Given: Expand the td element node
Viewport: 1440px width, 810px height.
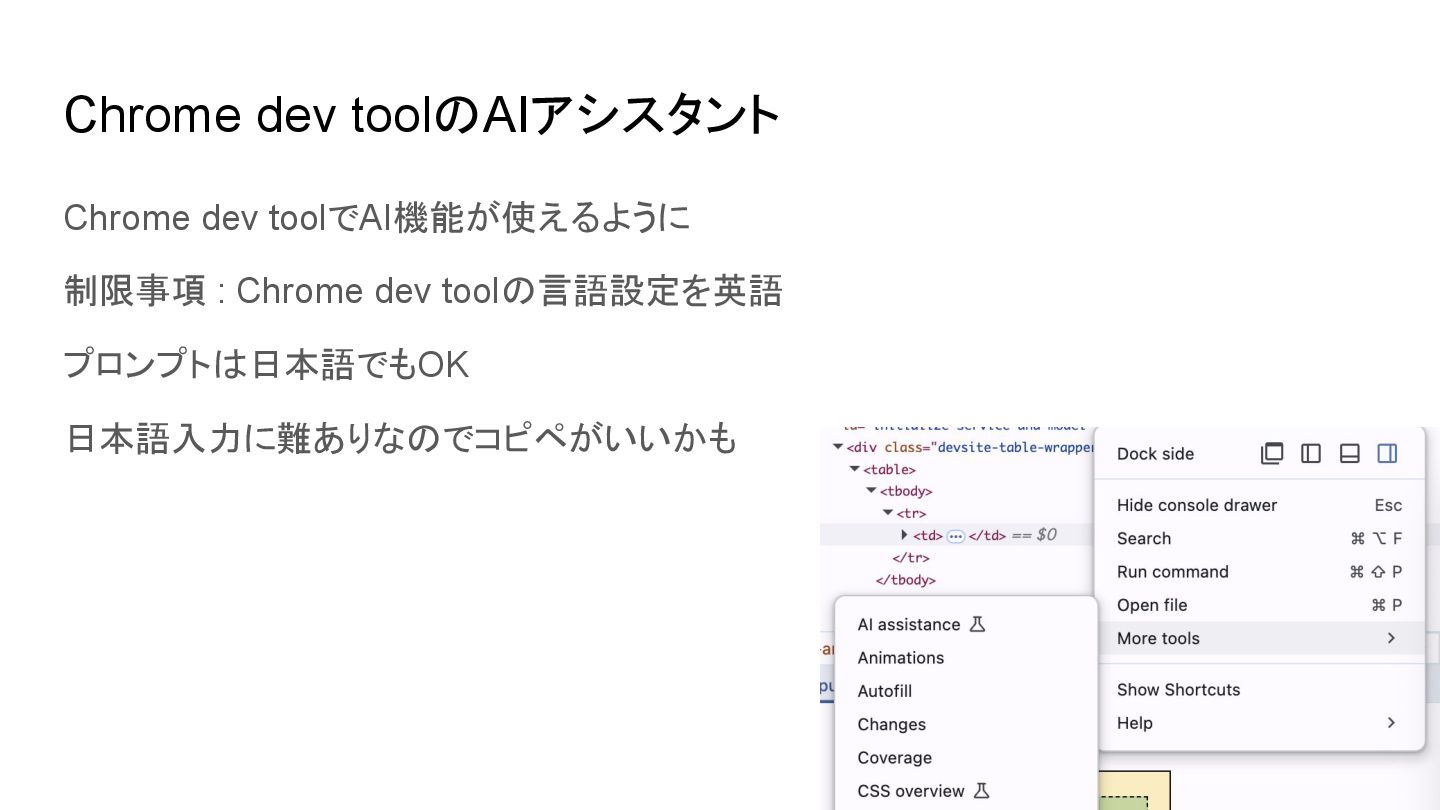Looking at the screenshot, I should click(904, 535).
